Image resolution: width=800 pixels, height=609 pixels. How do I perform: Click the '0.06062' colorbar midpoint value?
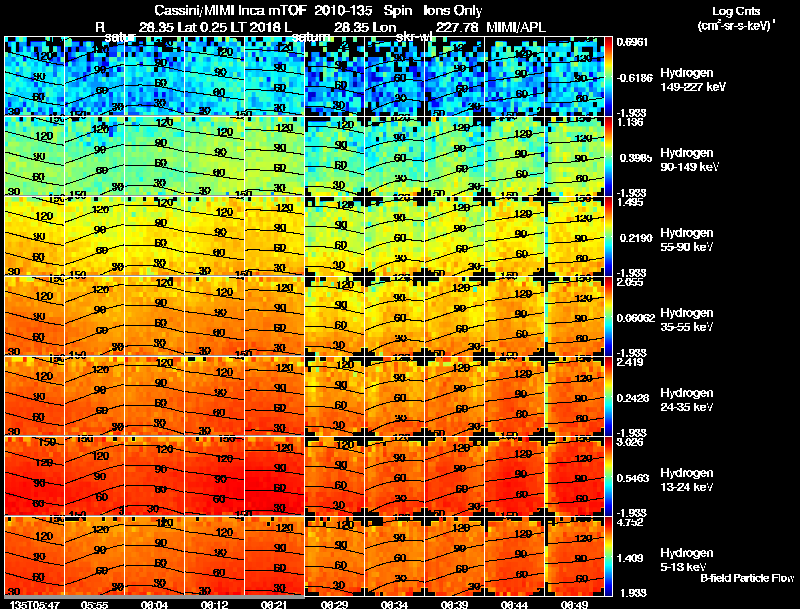click(635, 318)
